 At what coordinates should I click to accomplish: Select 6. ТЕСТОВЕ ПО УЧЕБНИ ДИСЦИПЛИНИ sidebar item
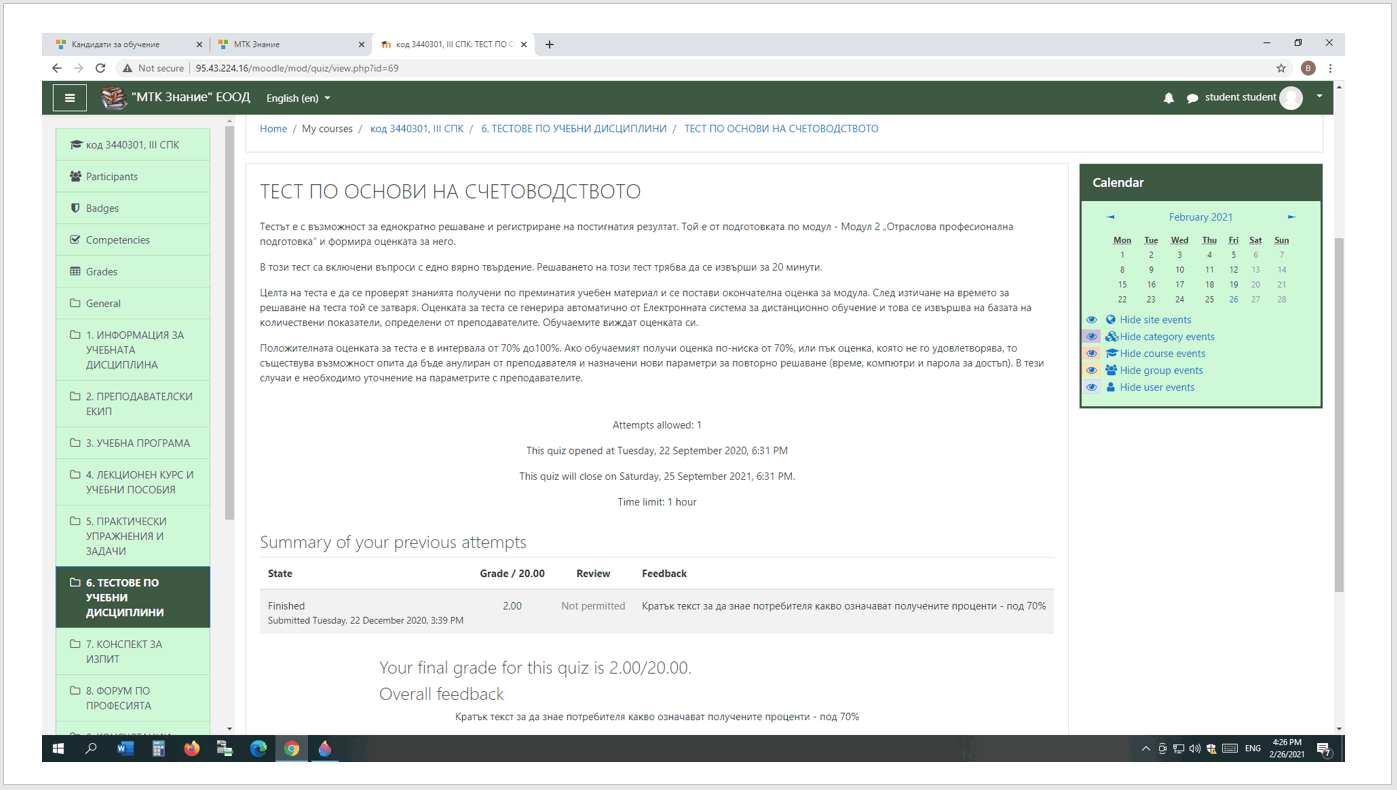[x=133, y=597]
